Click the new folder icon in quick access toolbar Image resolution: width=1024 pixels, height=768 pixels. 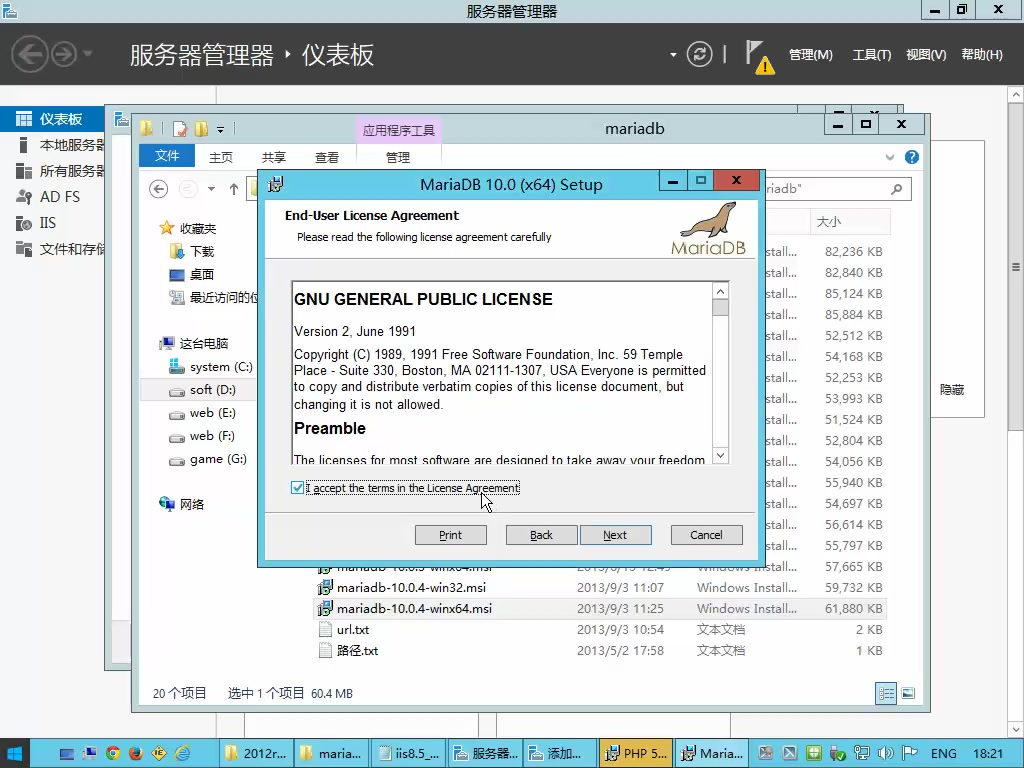coord(202,129)
